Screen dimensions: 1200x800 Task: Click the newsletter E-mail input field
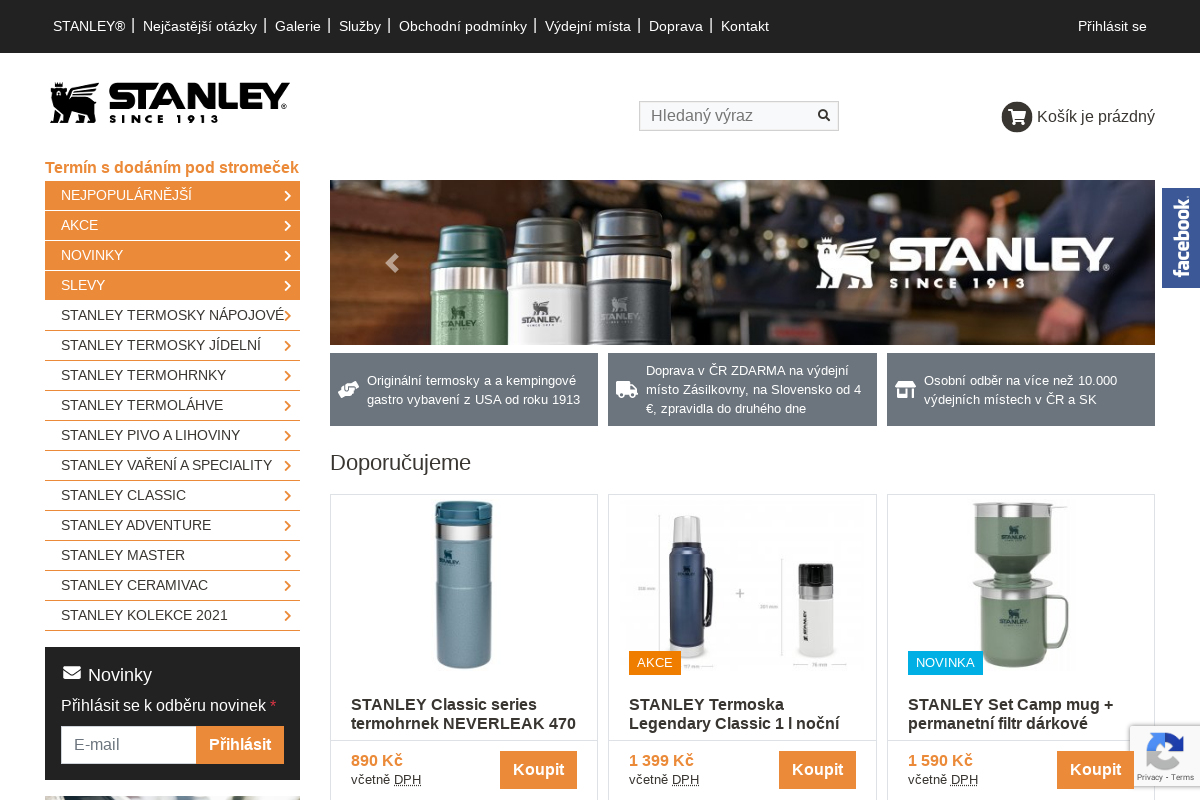click(x=129, y=745)
